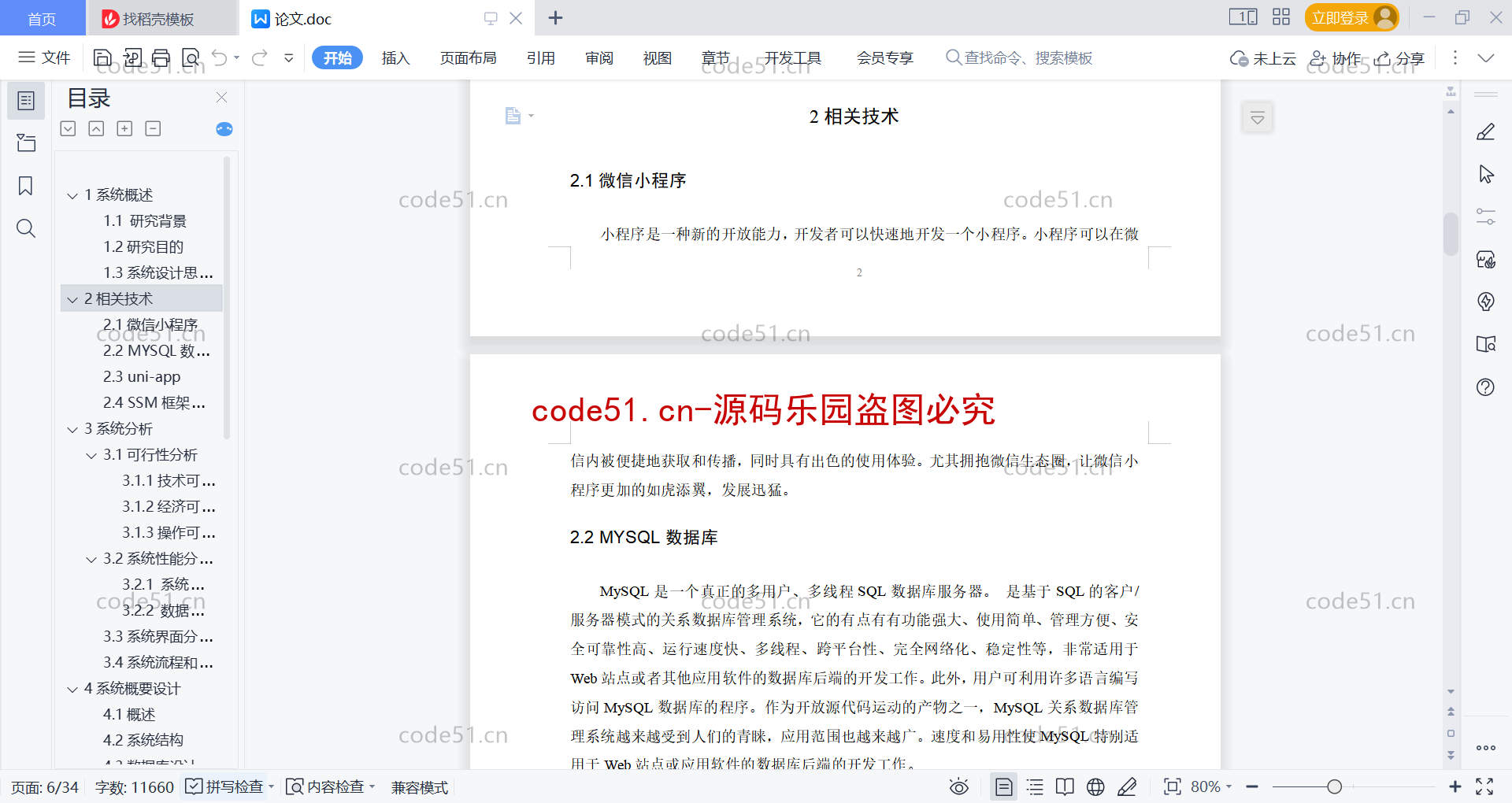Image resolution: width=1512 pixels, height=803 pixels.
Task: Click the collapsed panel icon near document top right
Action: pyautogui.click(x=1258, y=118)
